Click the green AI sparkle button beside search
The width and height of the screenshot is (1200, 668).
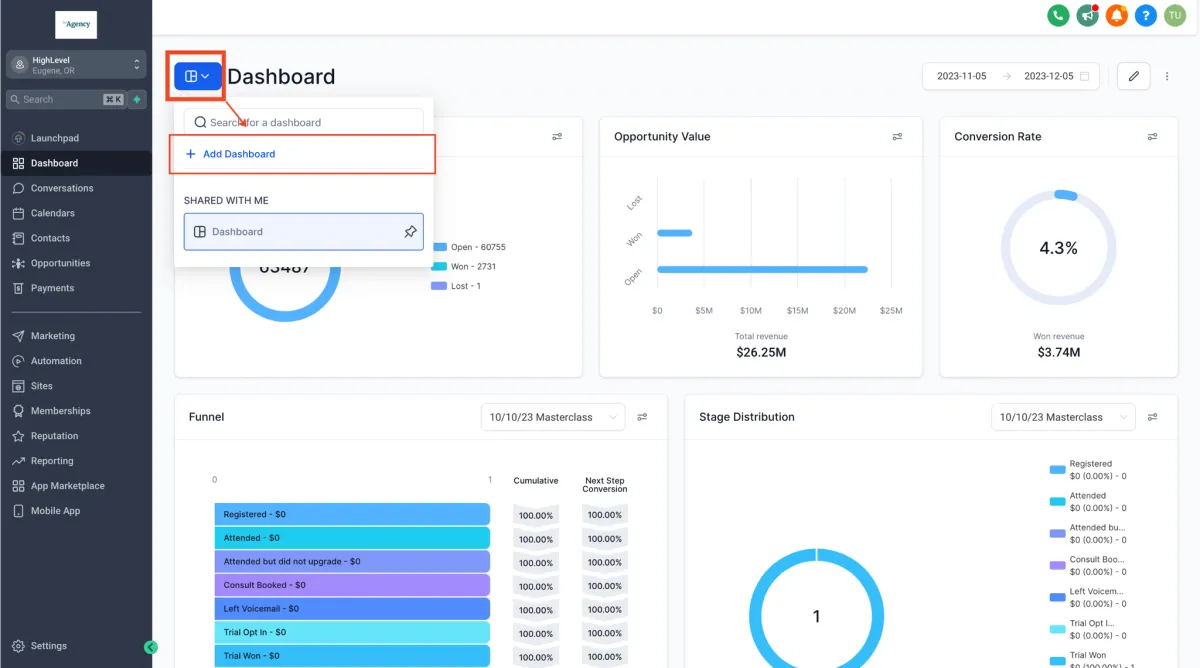tap(137, 99)
